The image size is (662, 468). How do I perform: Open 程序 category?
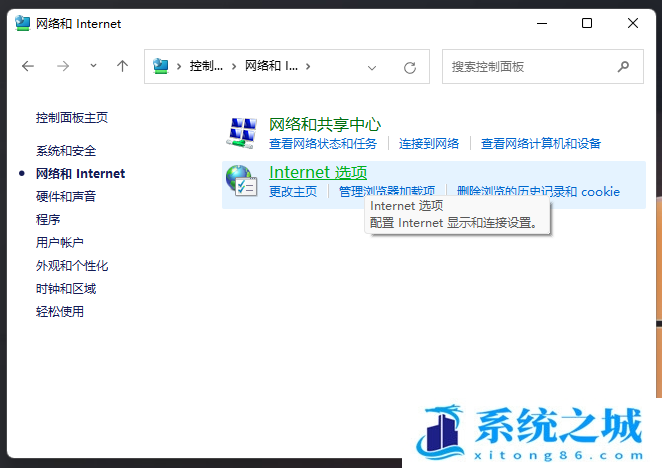48,220
